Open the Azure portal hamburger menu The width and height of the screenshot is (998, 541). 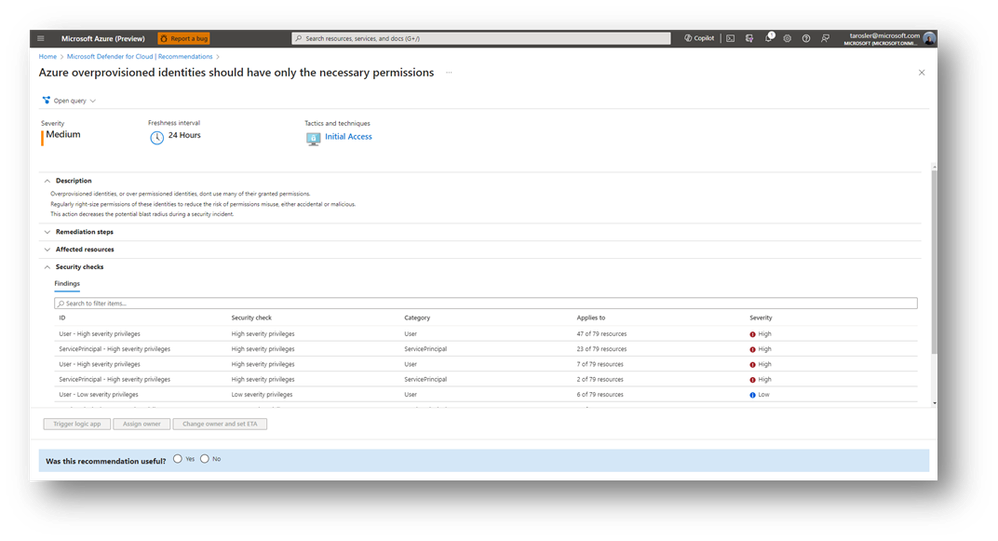pyautogui.click(x=41, y=38)
